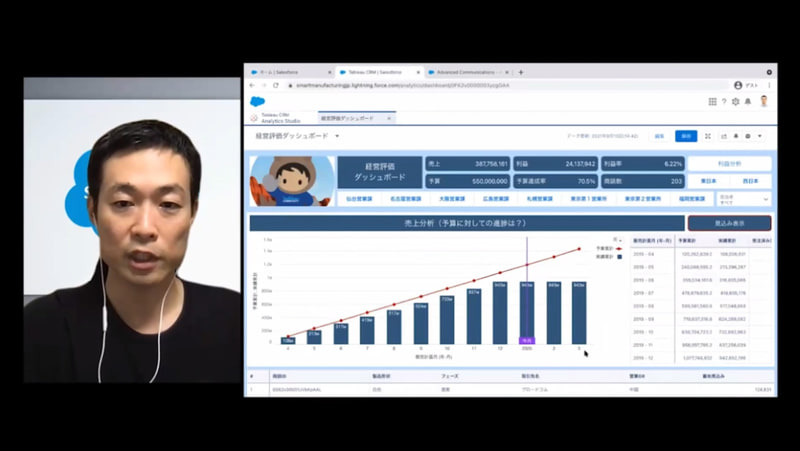This screenshot has height=451, width=800.
Task: Toggle dashboard fullscreen icon
Action: (x=708, y=136)
